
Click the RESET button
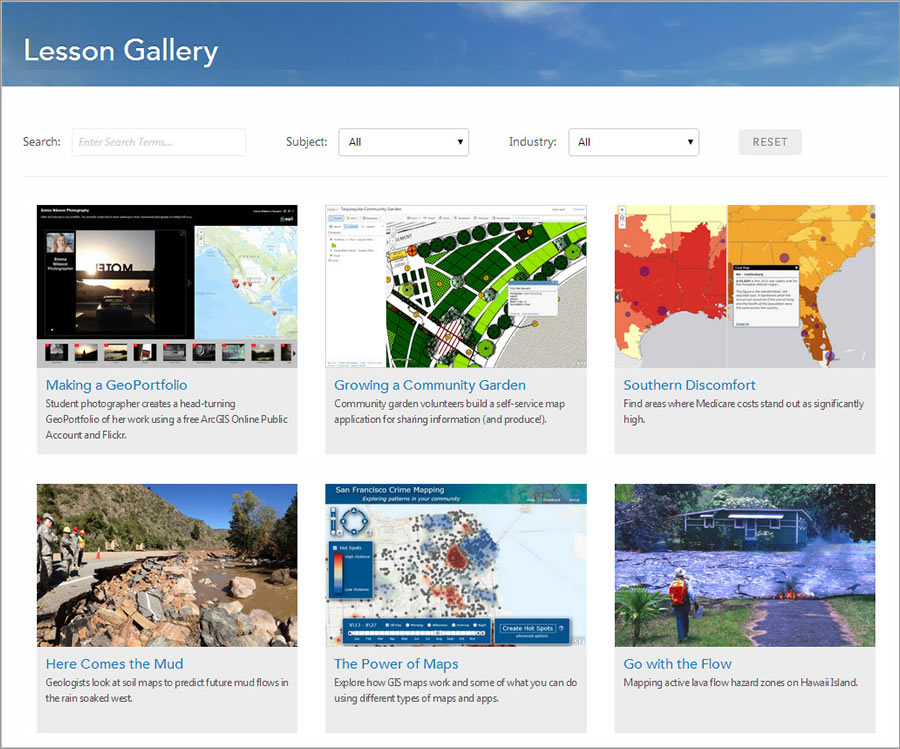coord(769,141)
